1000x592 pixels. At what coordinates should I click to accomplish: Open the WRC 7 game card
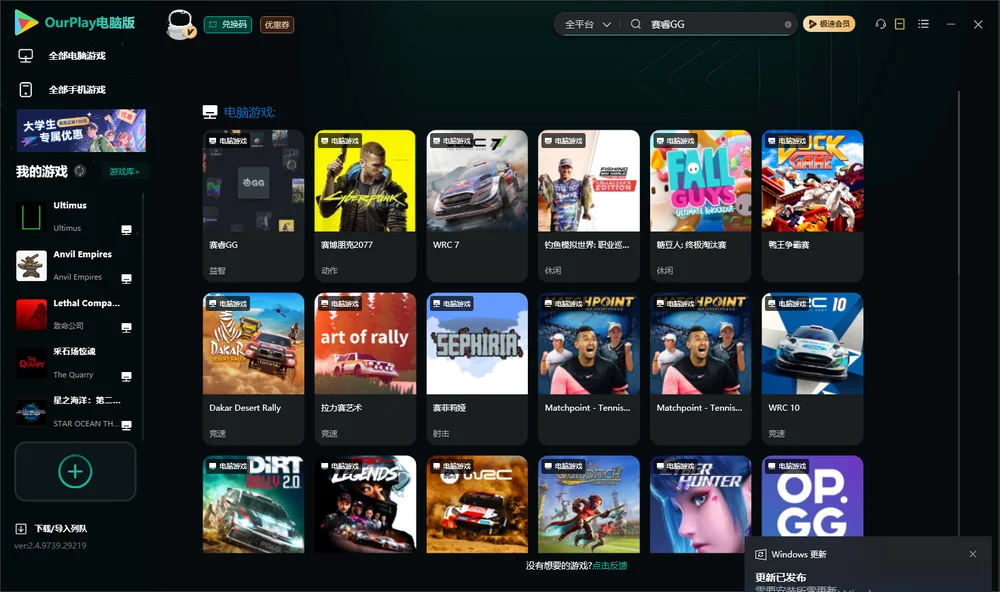[477, 205]
